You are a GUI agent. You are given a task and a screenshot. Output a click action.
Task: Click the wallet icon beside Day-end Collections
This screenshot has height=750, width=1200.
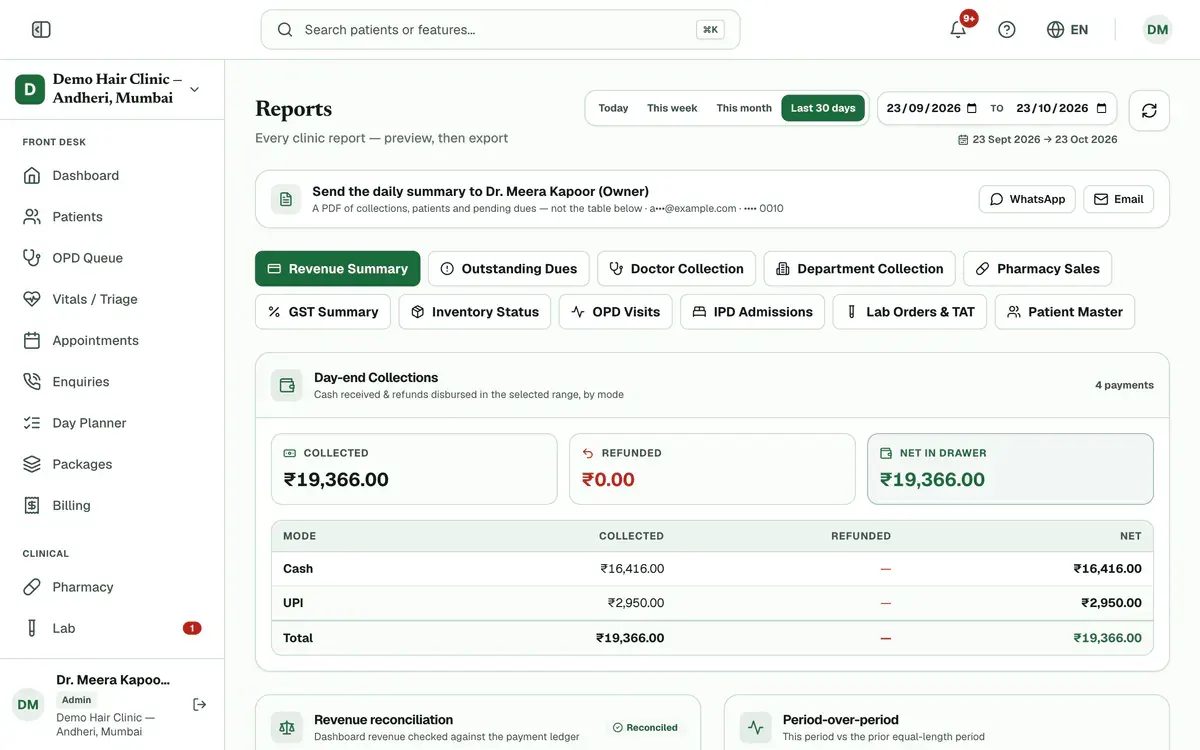287,385
